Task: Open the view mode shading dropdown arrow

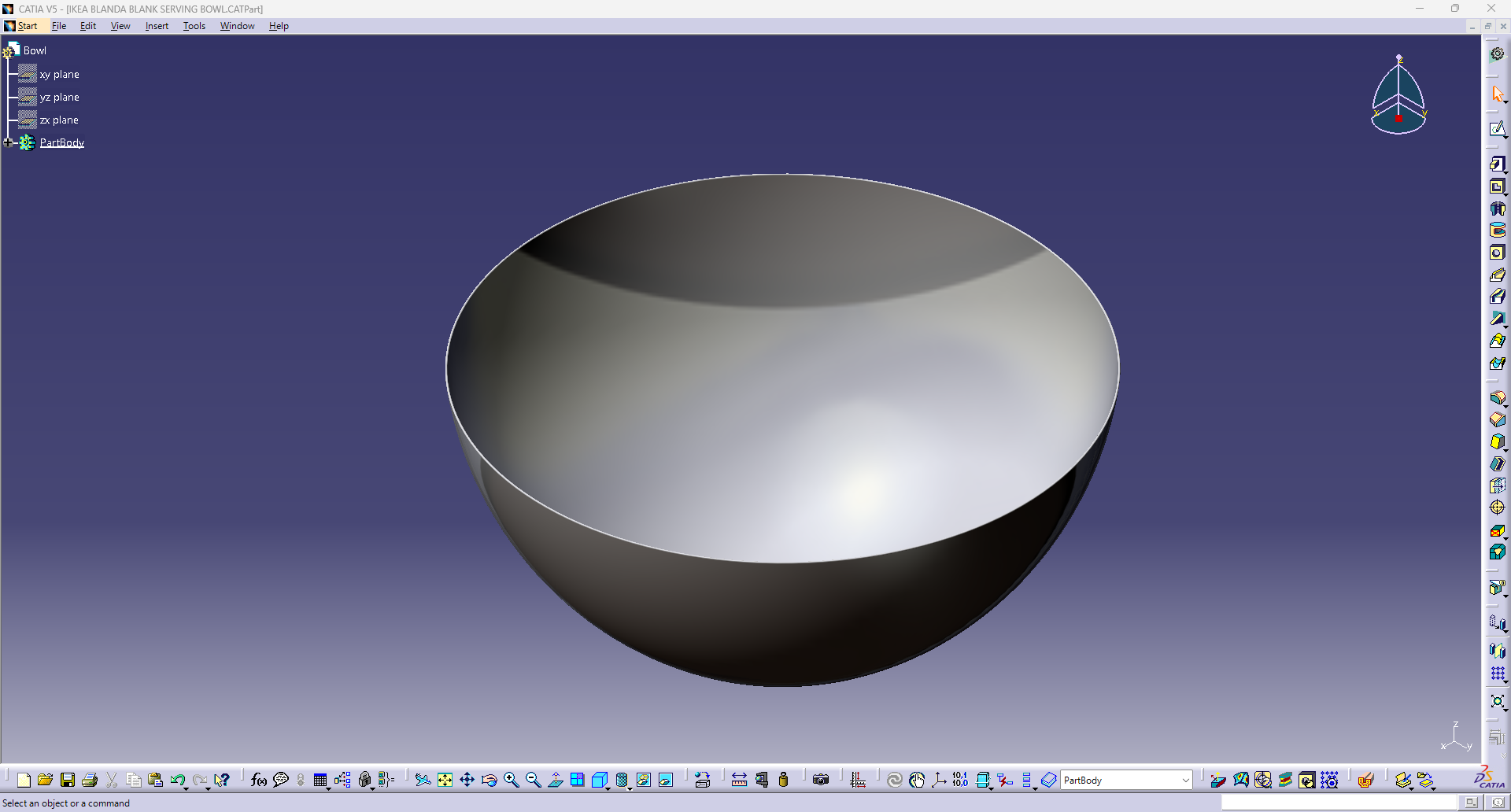Action: pos(630,787)
